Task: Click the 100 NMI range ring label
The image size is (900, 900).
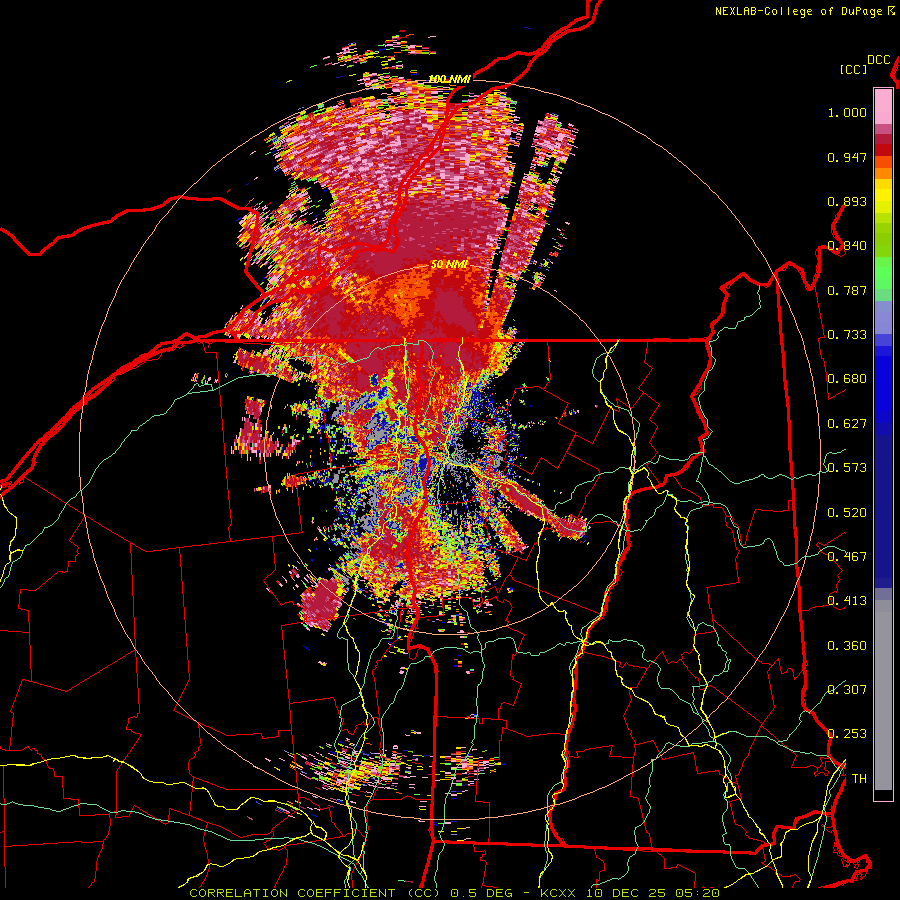Action: pyautogui.click(x=449, y=79)
